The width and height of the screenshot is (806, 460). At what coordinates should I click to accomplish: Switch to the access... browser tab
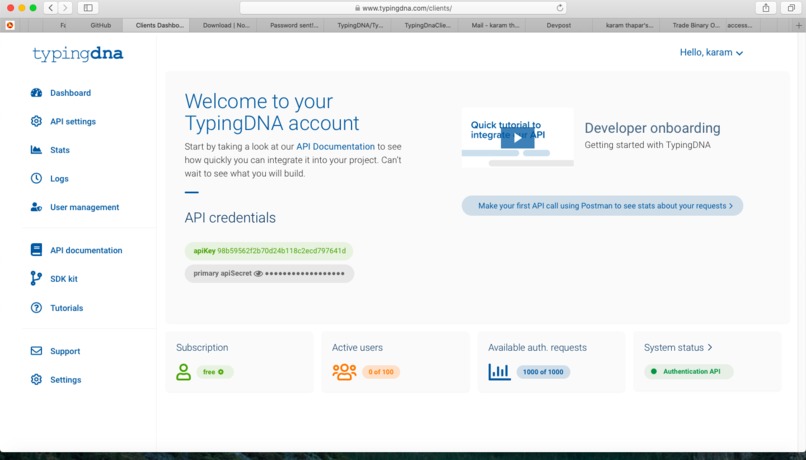tap(740, 25)
